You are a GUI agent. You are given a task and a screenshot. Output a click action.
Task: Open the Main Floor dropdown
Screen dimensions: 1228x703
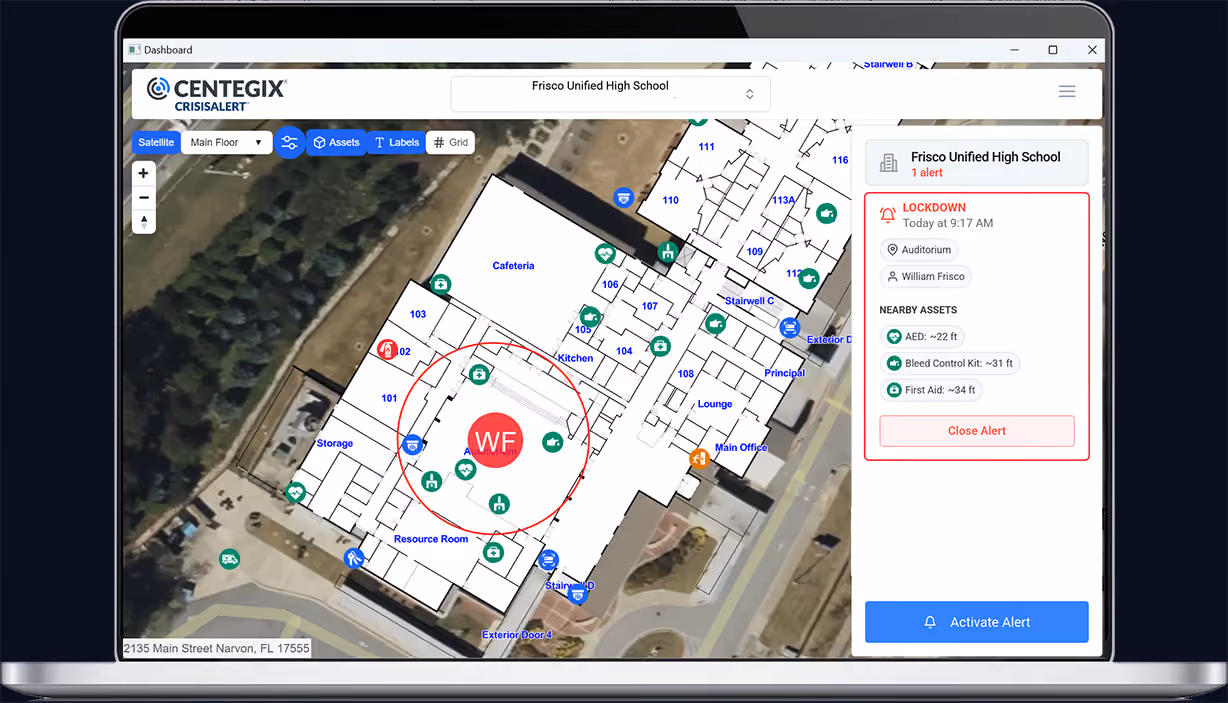pos(227,143)
